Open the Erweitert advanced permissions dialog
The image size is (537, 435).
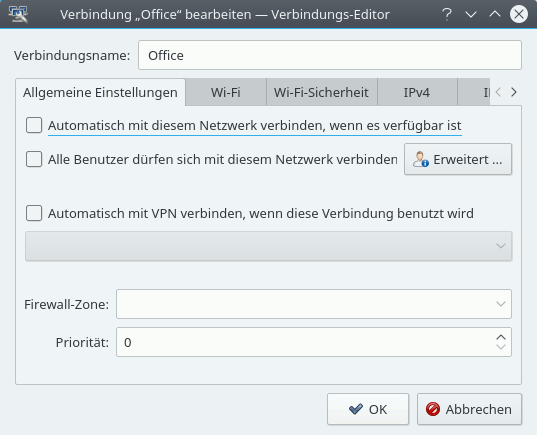point(458,159)
